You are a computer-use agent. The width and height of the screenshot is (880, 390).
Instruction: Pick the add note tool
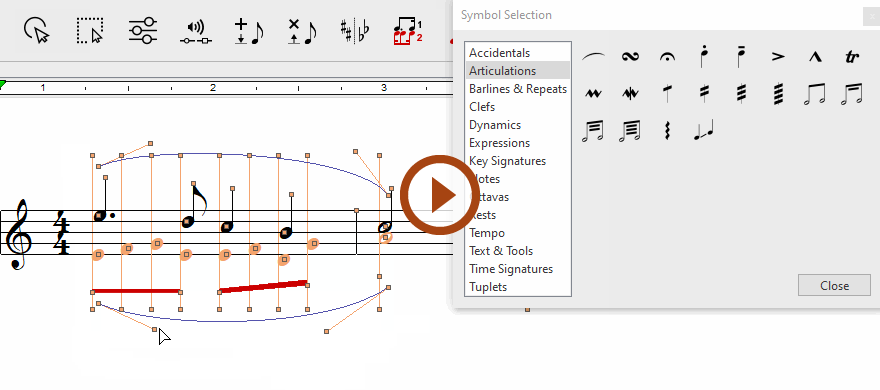pyautogui.click(x=249, y=31)
